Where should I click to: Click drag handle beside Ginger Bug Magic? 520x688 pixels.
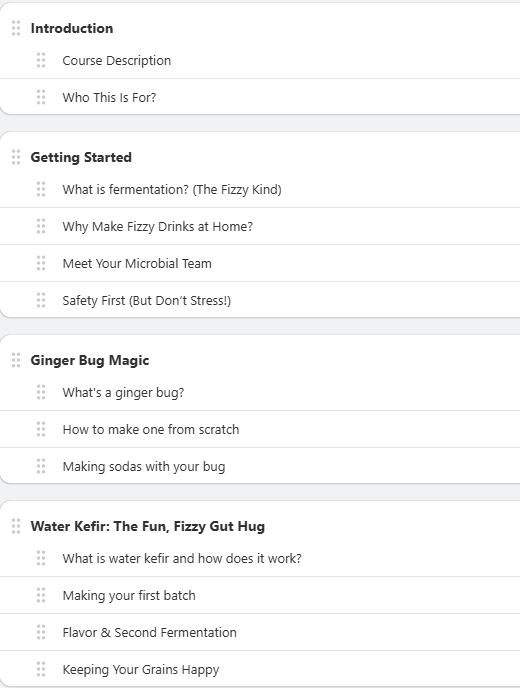[16, 360]
